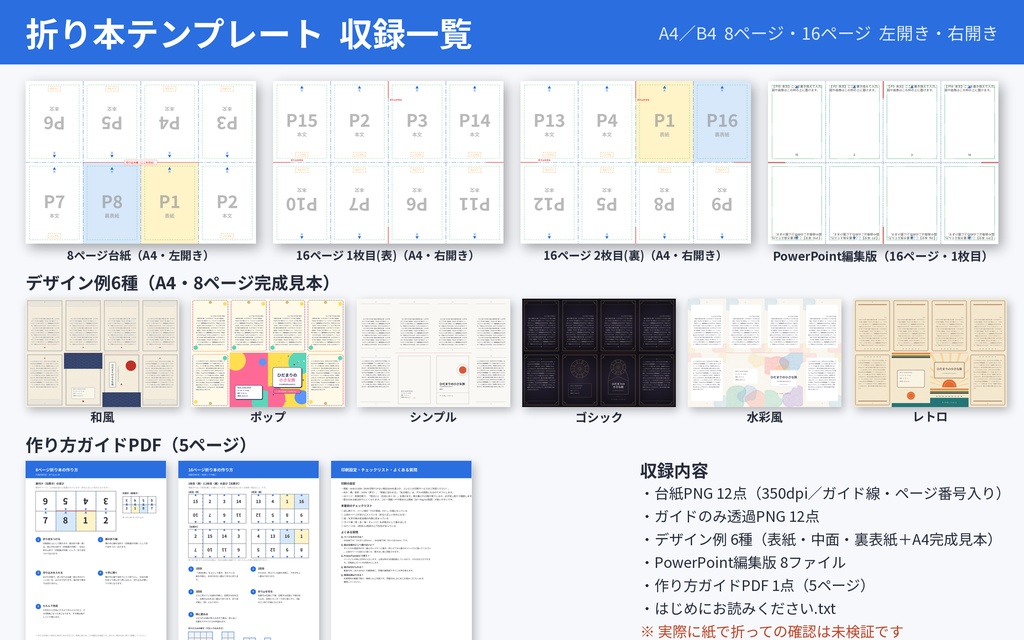The image size is (1024, 640).
Task: Click the PowerPoint編集版（16ページ・1枚目） caption
Action: tap(881, 257)
